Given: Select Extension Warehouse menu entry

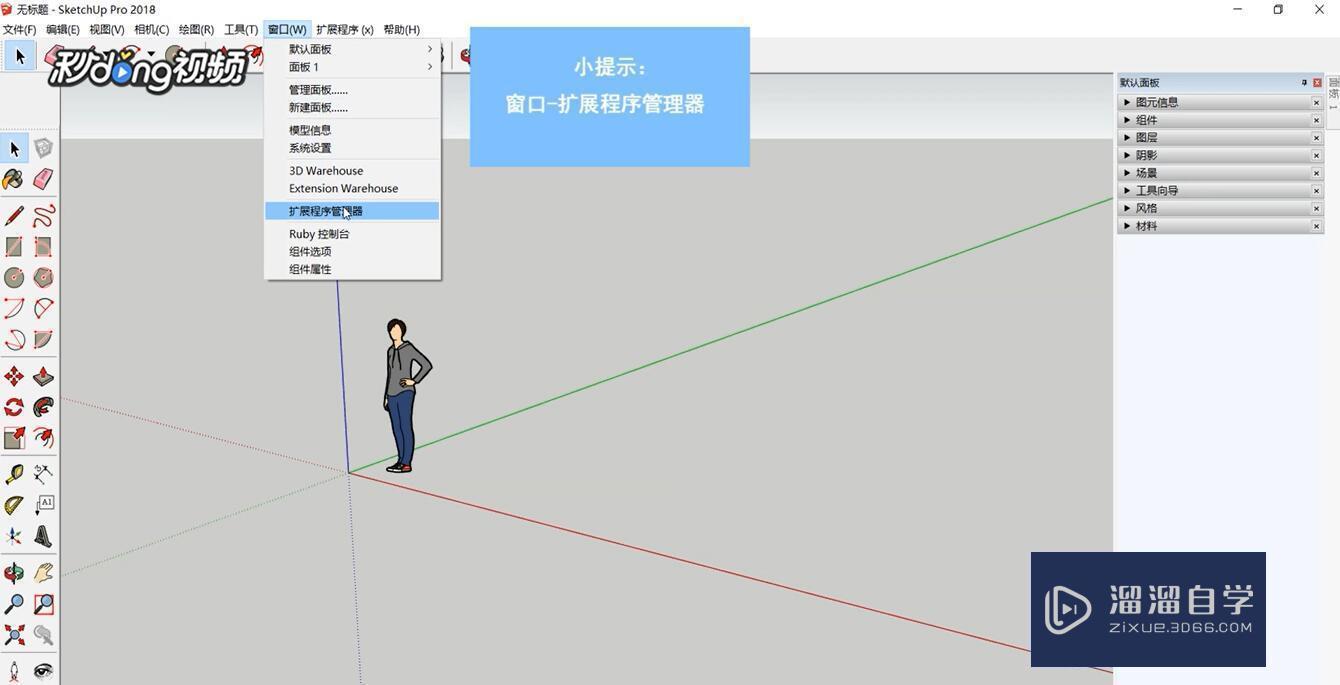Looking at the screenshot, I should point(352,188).
